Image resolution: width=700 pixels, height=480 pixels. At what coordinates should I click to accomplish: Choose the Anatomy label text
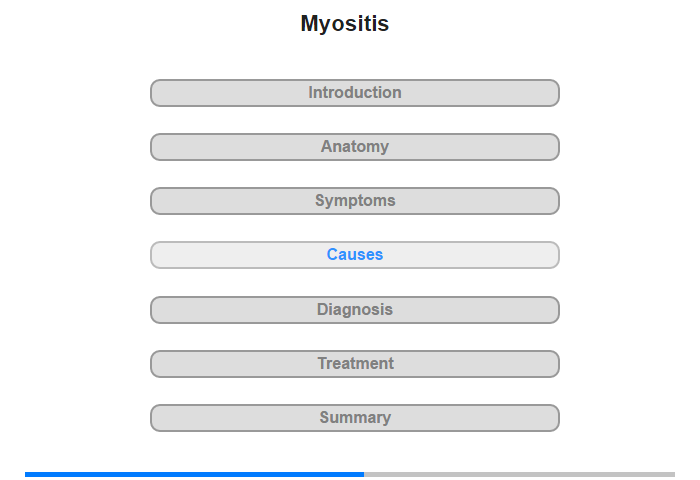click(355, 147)
